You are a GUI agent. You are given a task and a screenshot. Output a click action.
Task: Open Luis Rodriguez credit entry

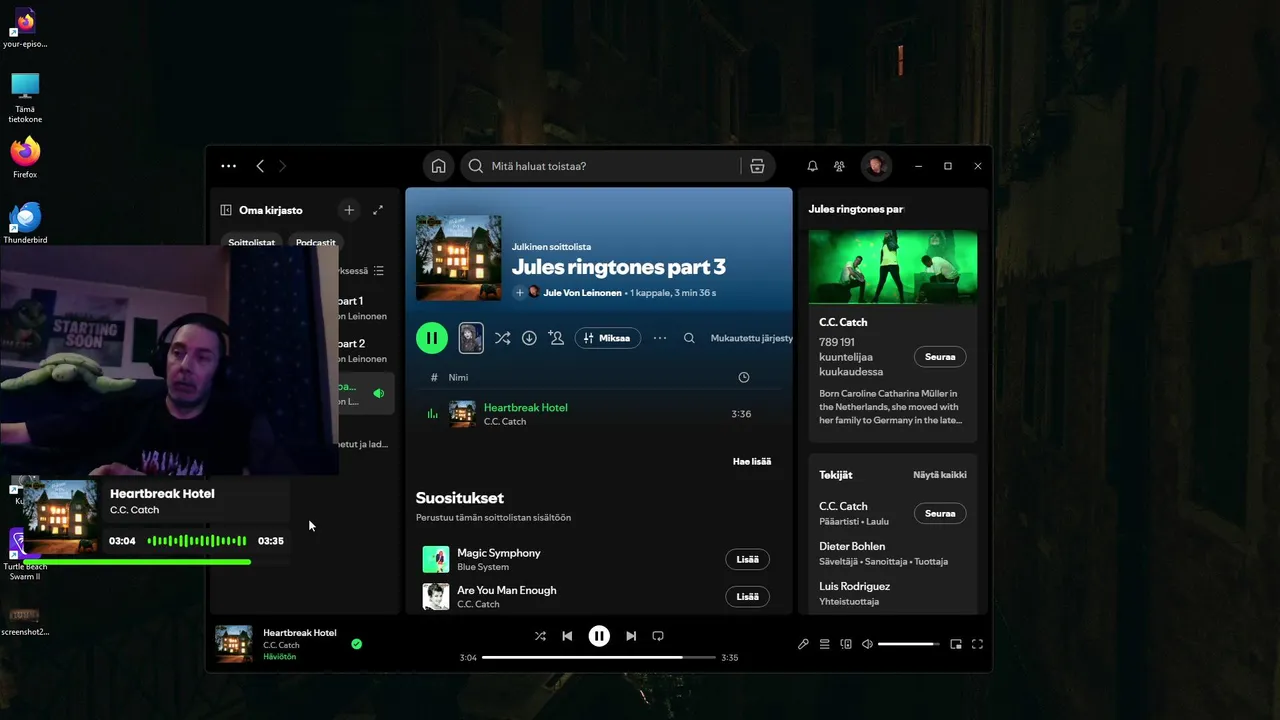coord(854,586)
